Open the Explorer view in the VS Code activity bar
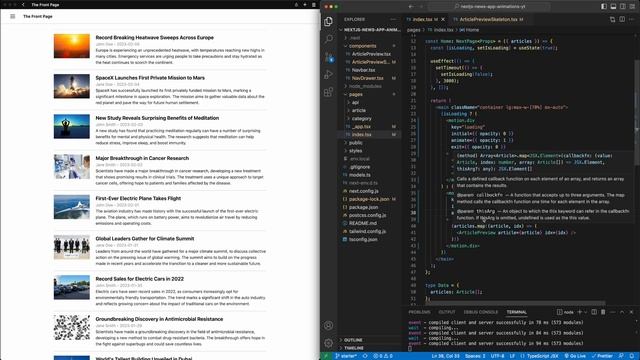640x360 pixels. [328, 21]
